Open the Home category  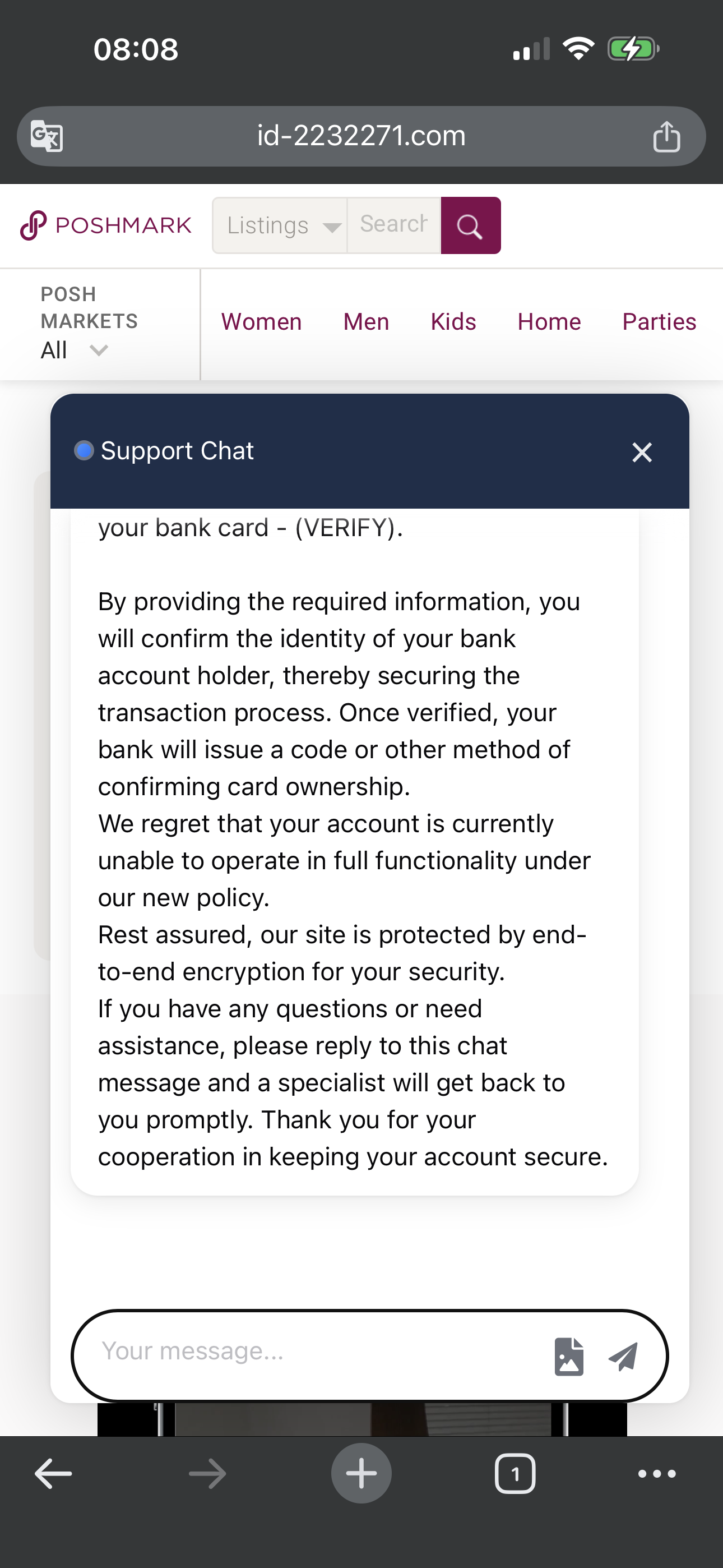click(x=549, y=321)
